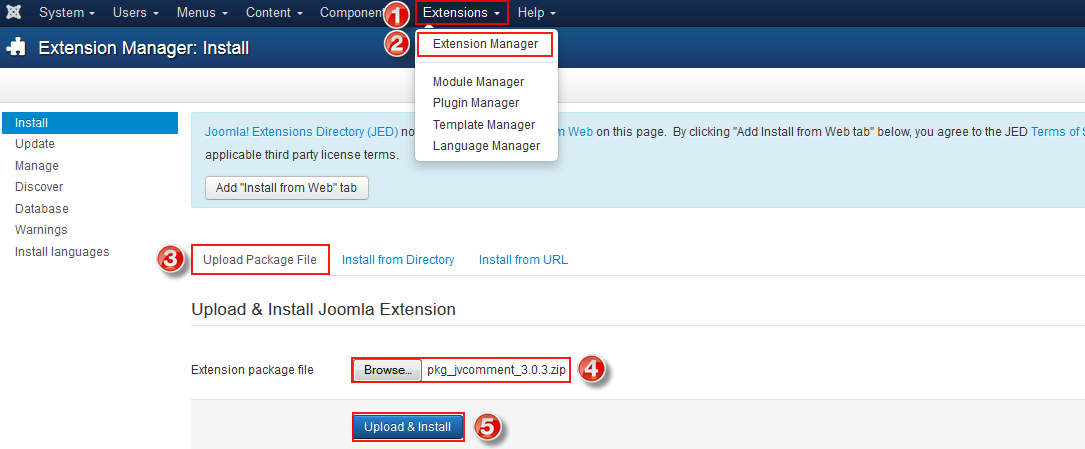Open the Install from URL tab

point(523,260)
